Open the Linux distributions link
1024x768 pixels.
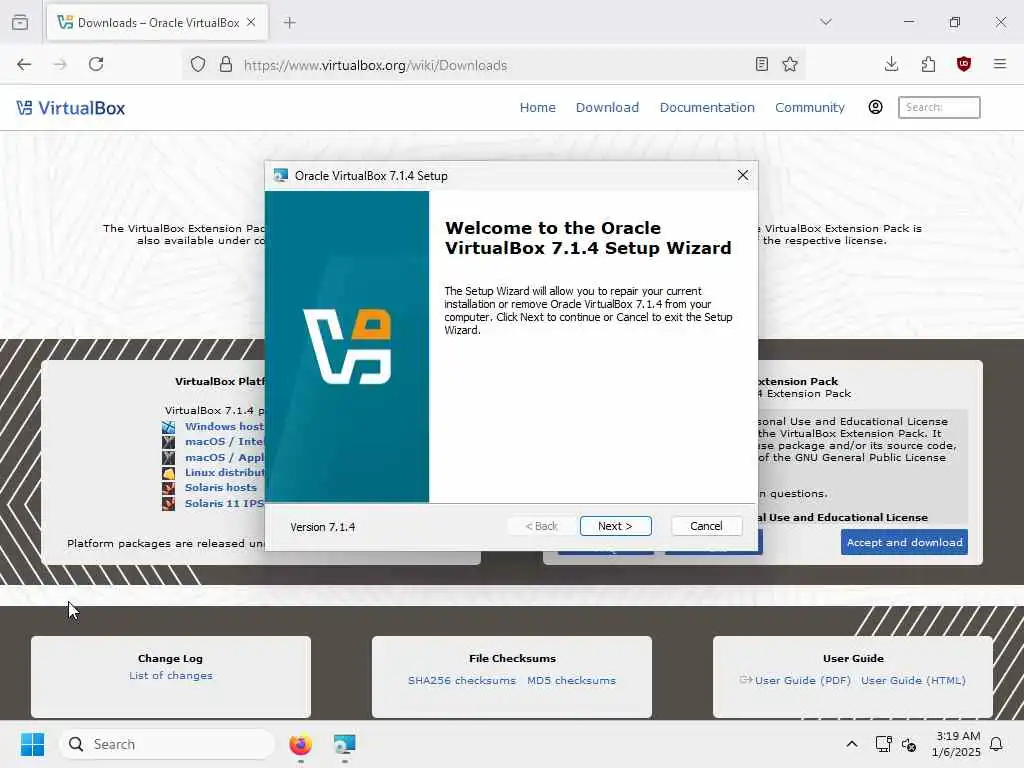tap(225, 472)
